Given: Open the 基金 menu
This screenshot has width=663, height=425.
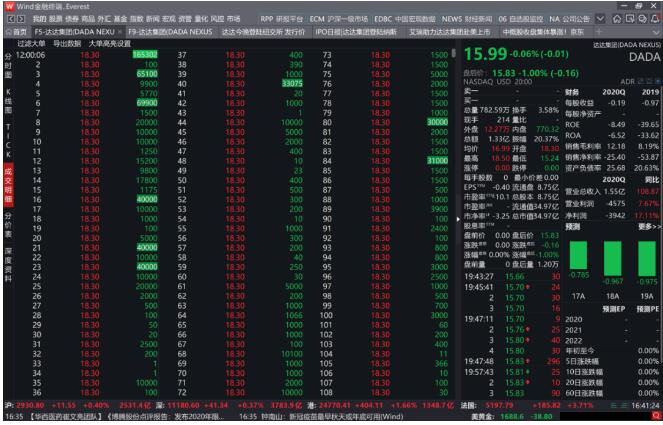Looking at the screenshot, I should [x=121, y=19].
